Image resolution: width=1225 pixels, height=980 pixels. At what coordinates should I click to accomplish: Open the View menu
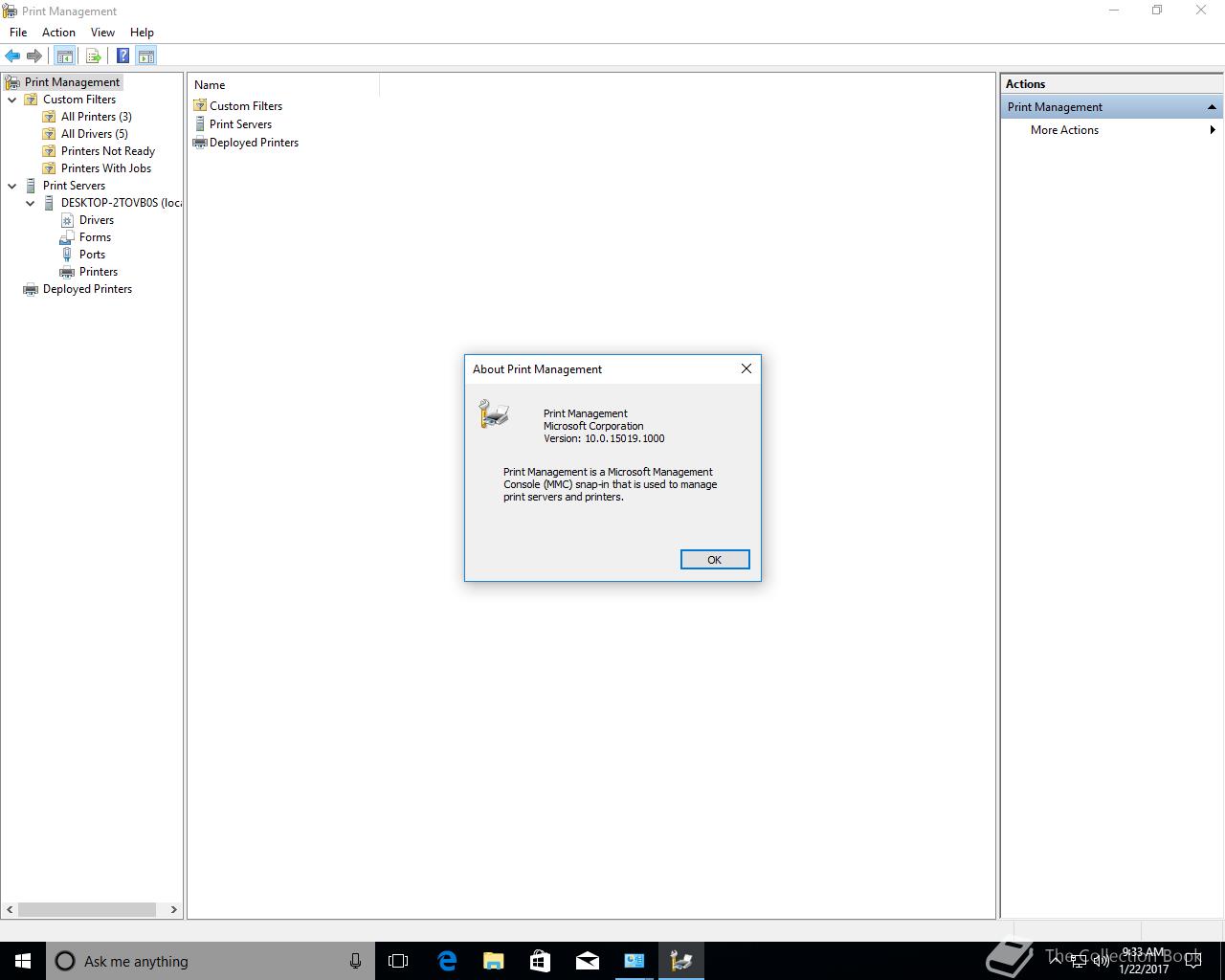pyautogui.click(x=102, y=33)
